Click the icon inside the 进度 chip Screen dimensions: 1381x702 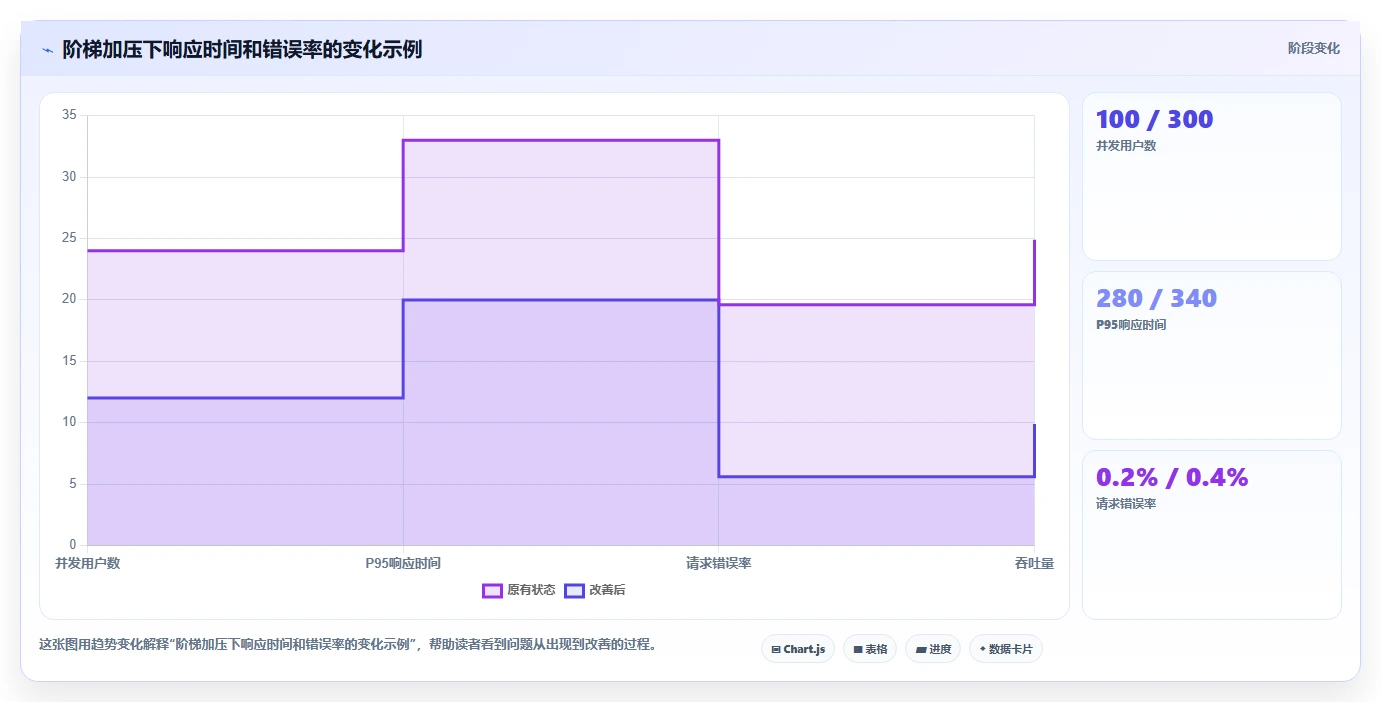pyautogui.click(x=920, y=649)
